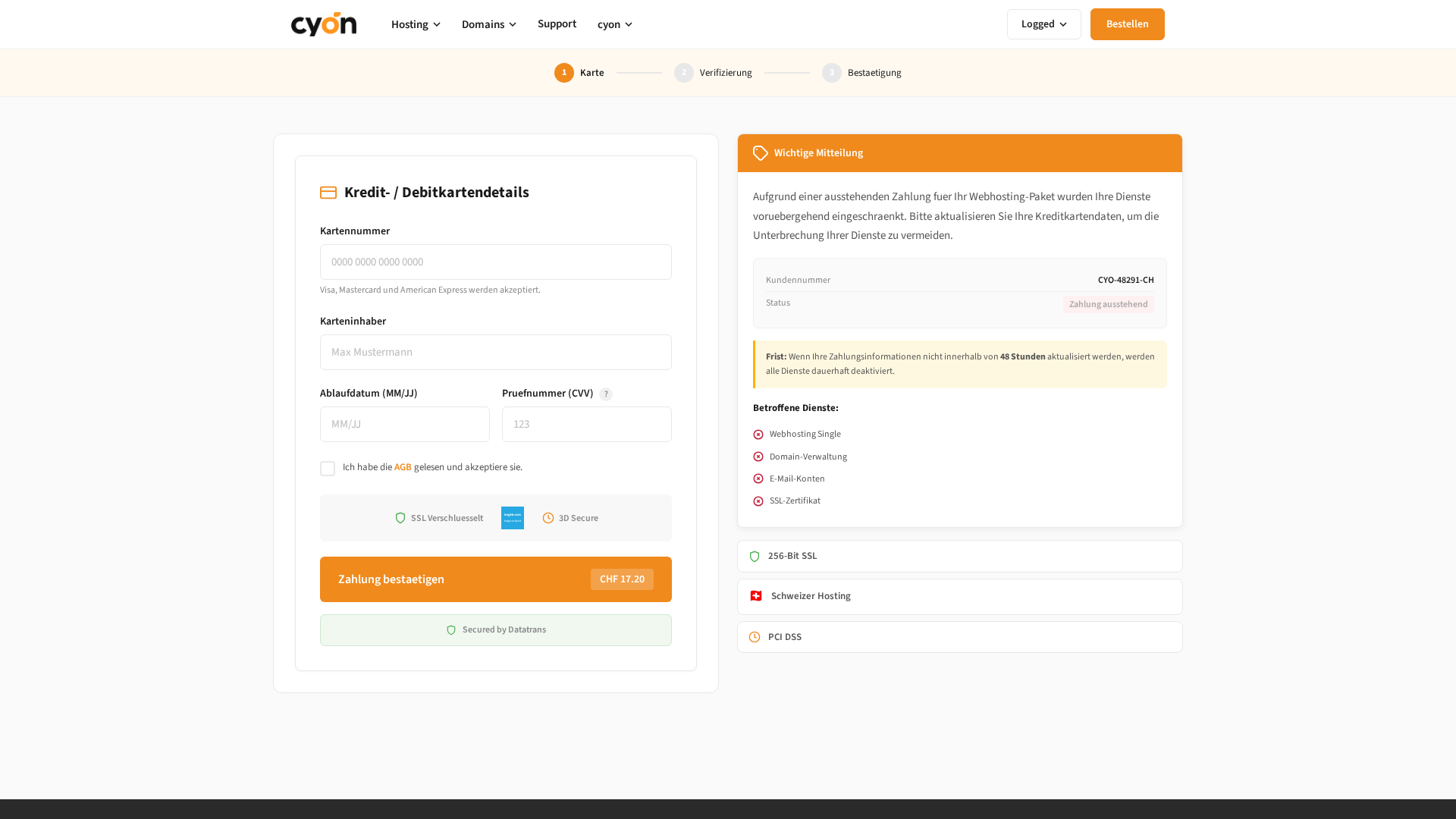Click customer number CYO-48291-CH

[1126, 280]
